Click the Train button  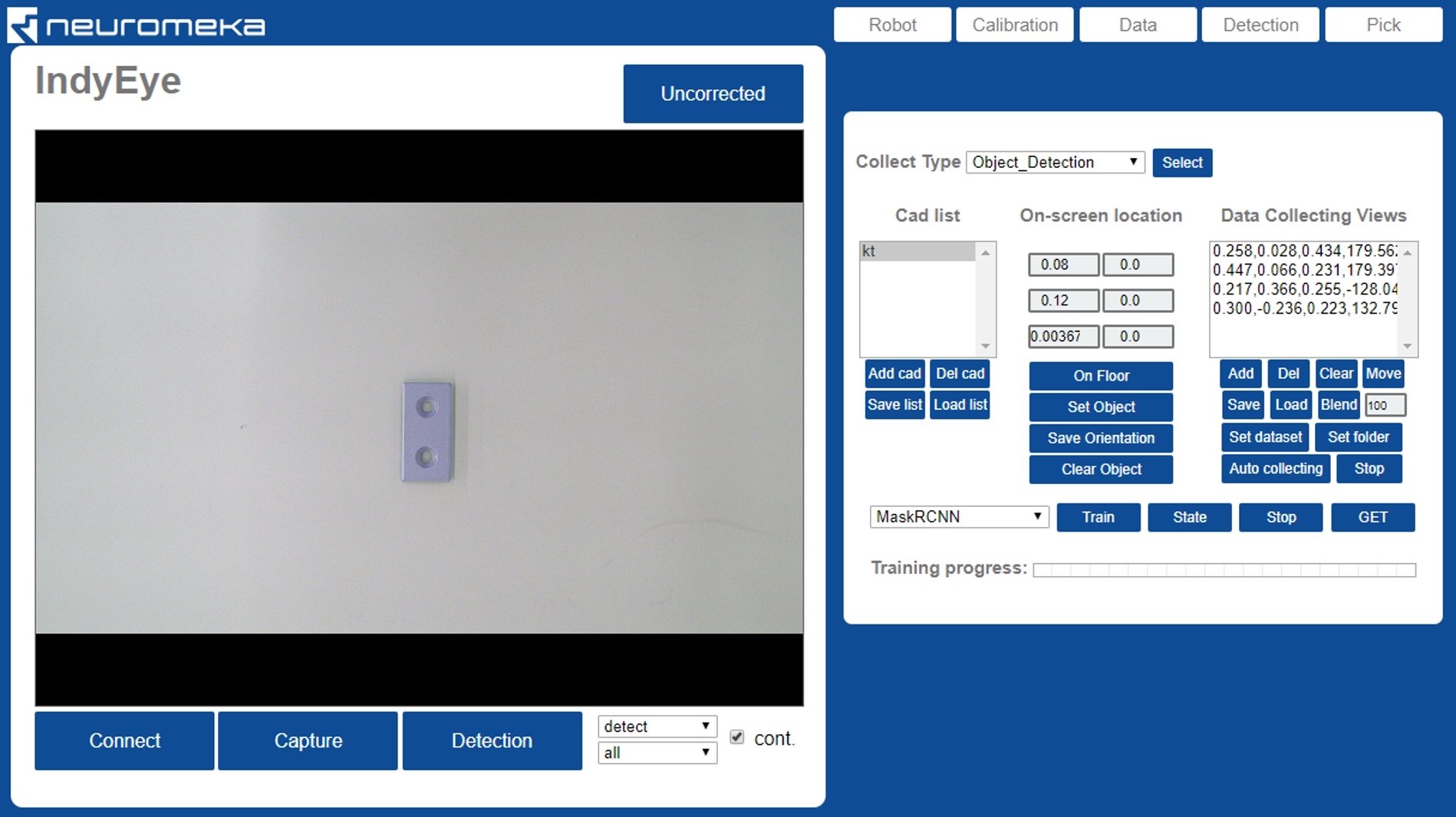point(1099,517)
